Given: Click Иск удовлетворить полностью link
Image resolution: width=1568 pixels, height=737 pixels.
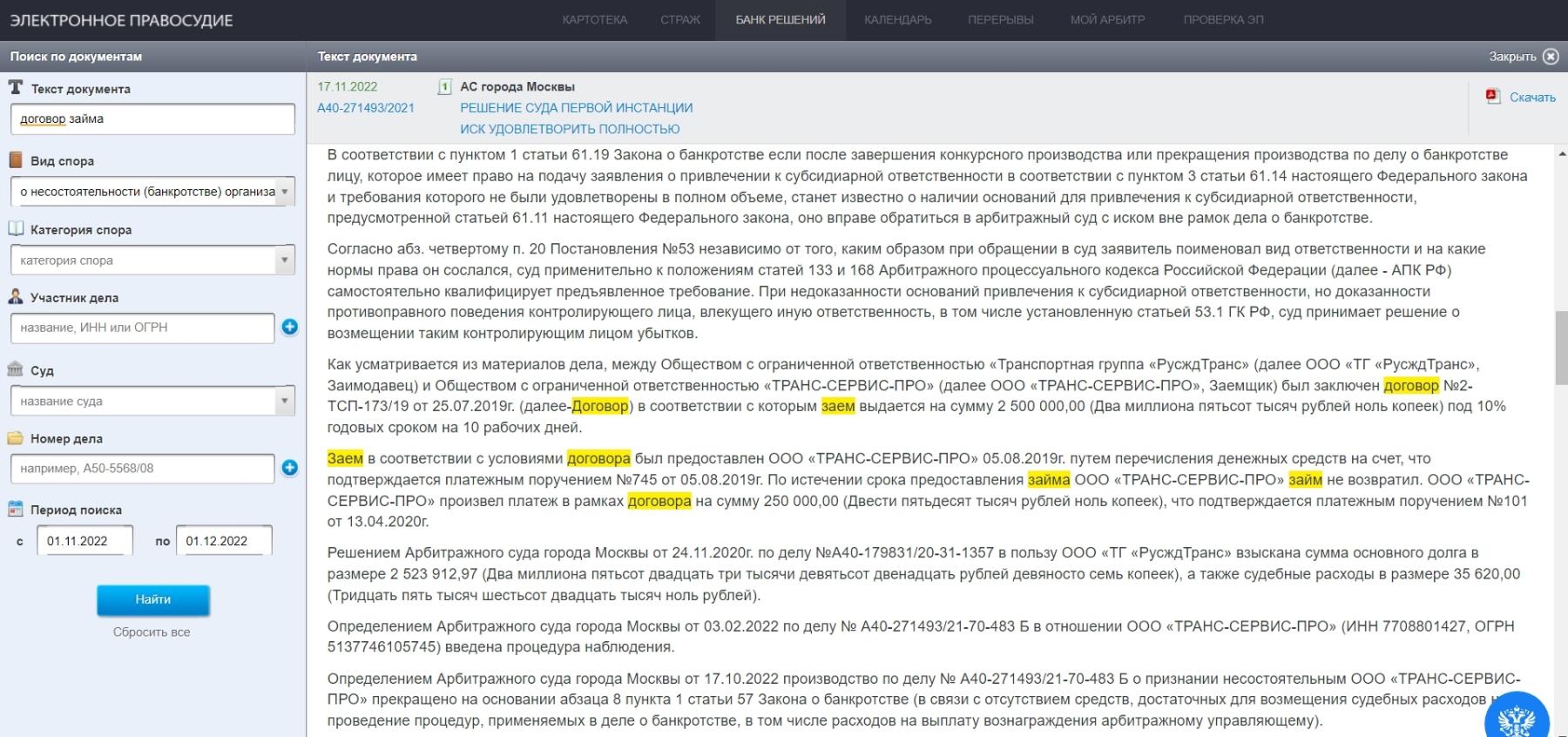Looking at the screenshot, I should click(570, 129).
